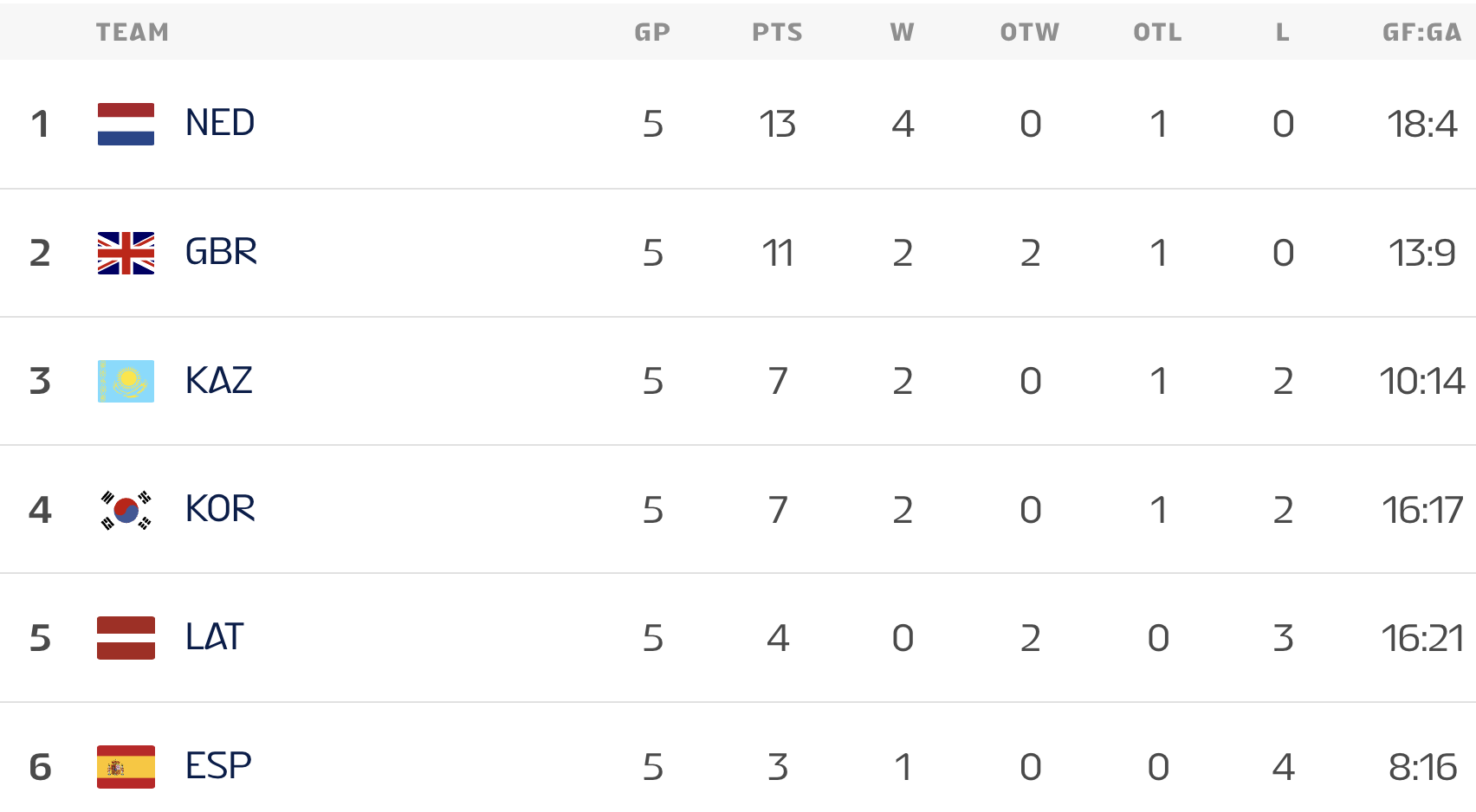This screenshot has height=812, width=1476.
Task: Click the Latvia flag icon
Action: pyautogui.click(x=126, y=638)
